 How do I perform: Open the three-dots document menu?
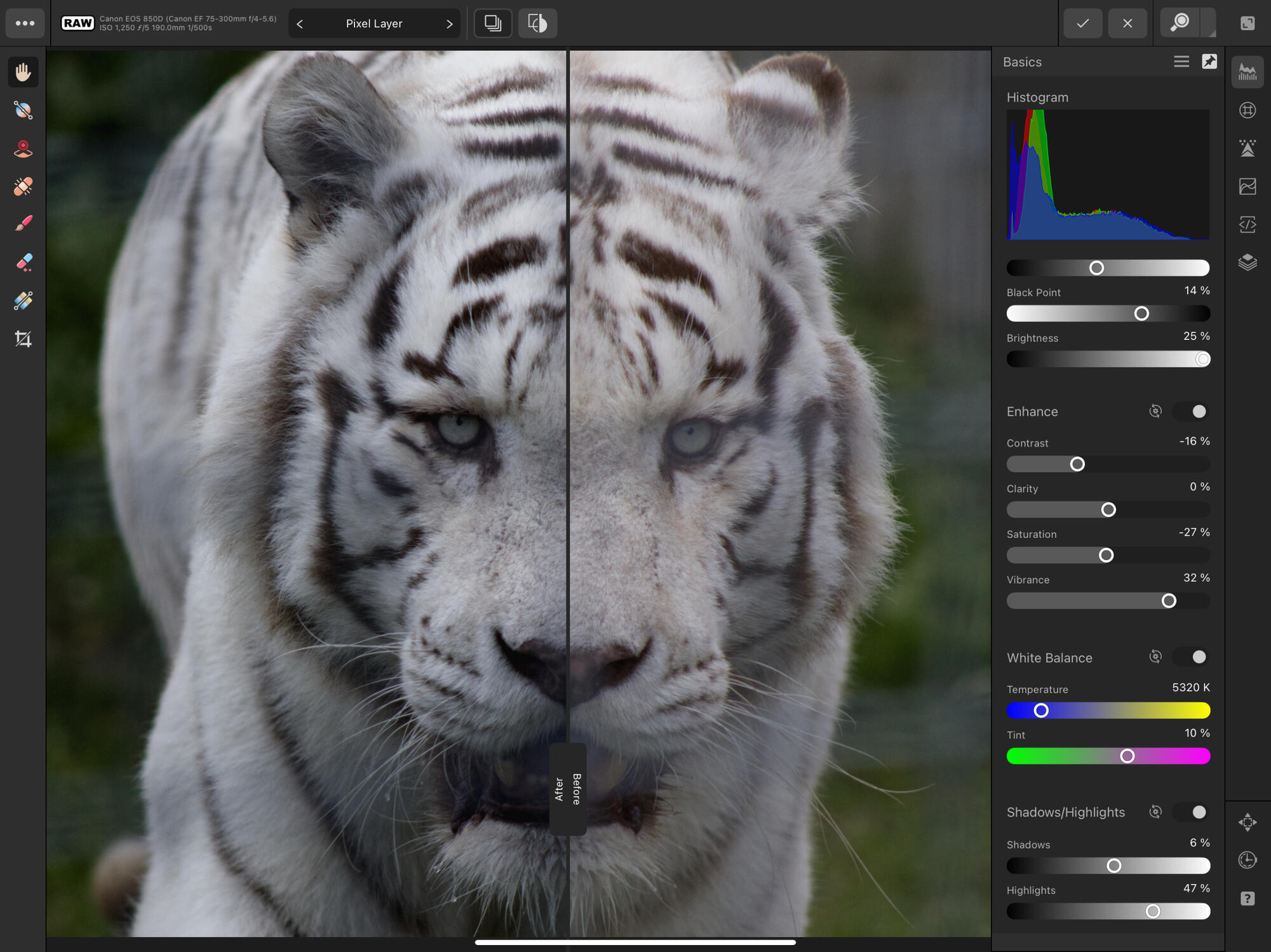point(25,23)
